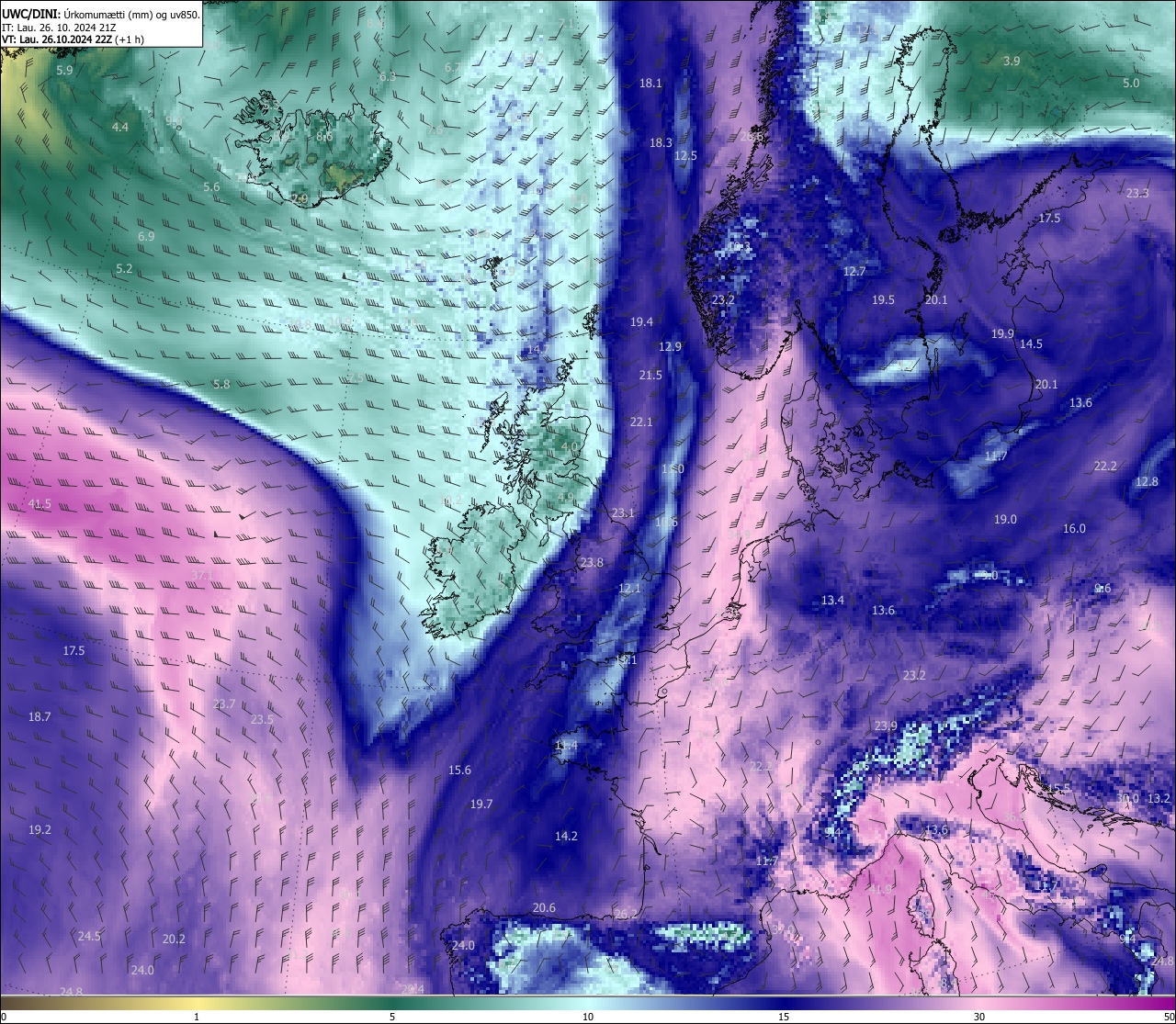The image size is (1176, 1024).
Task: Click the 18.3 value label
Action: pyautogui.click(x=661, y=142)
